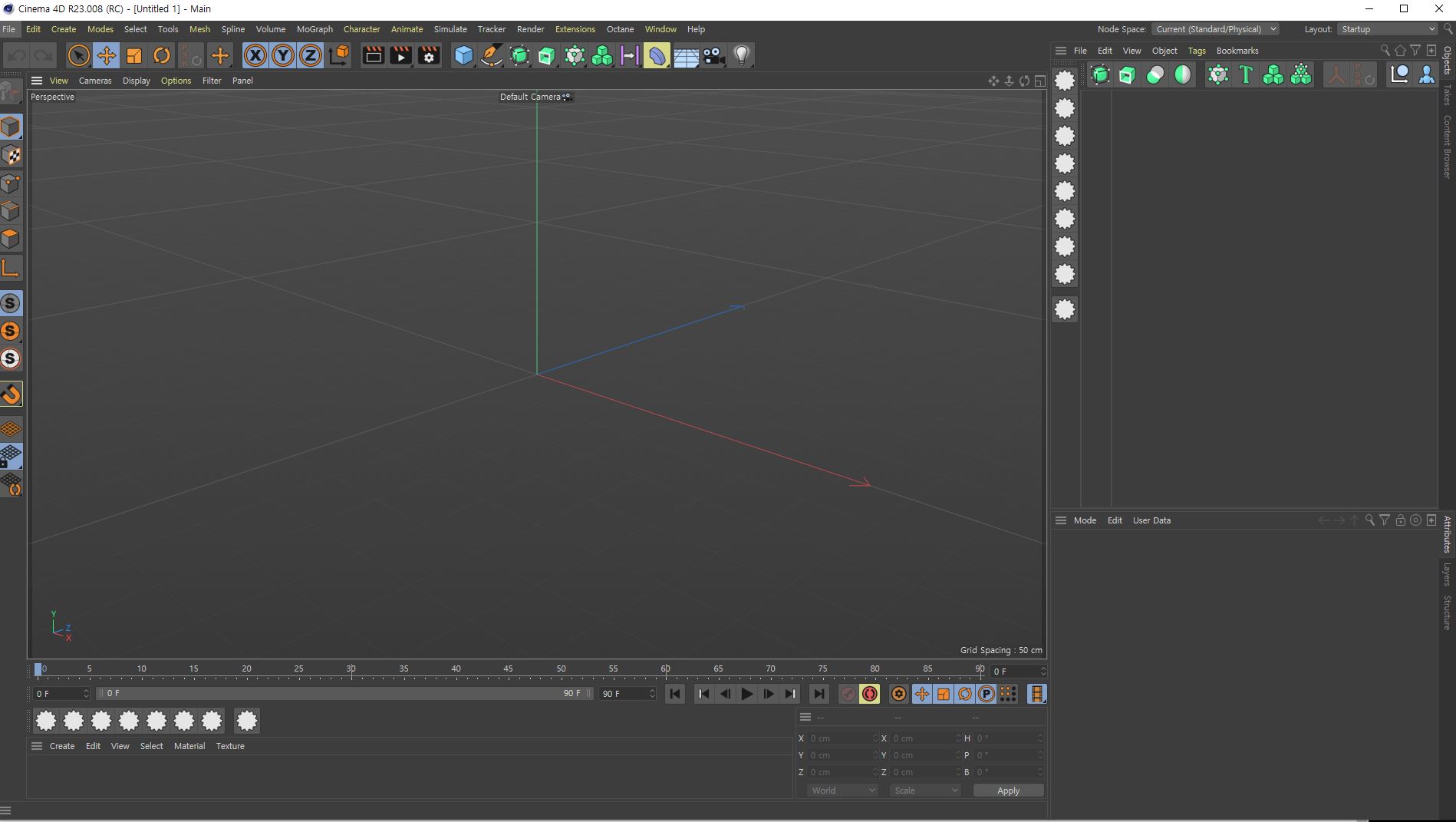Open Attributes Mode menu
1456x822 pixels.
1085,520
